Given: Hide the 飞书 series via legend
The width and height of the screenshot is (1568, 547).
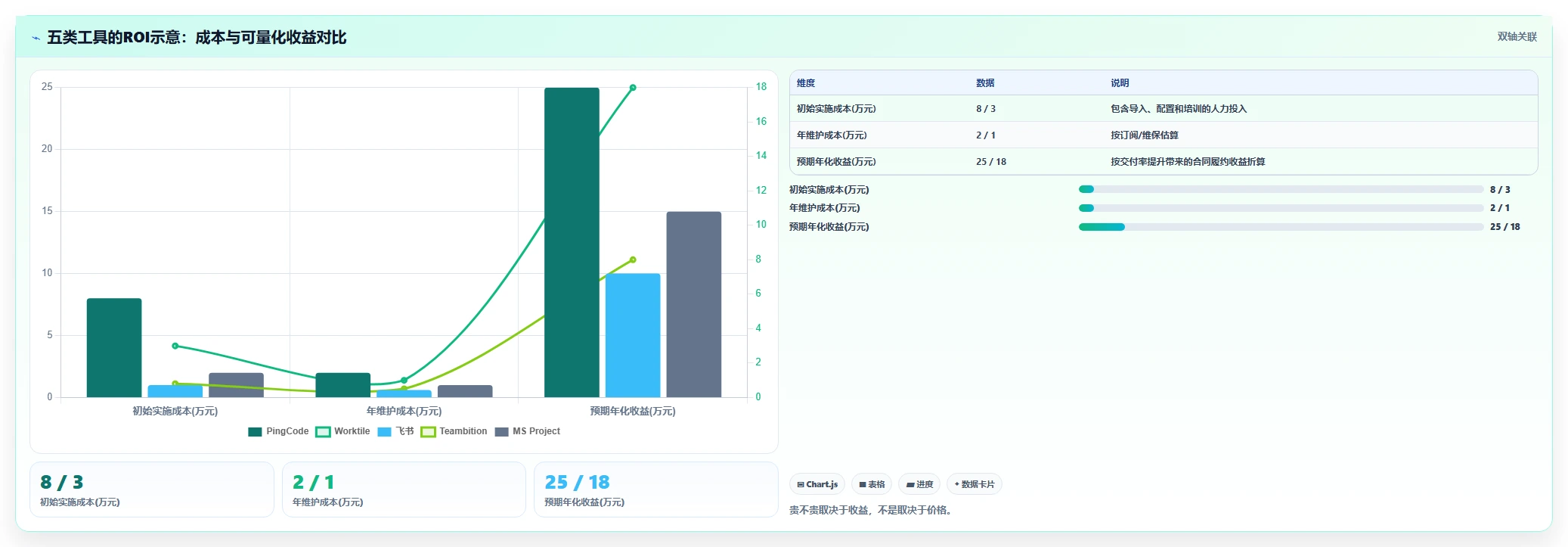Looking at the screenshot, I should pyautogui.click(x=395, y=432).
